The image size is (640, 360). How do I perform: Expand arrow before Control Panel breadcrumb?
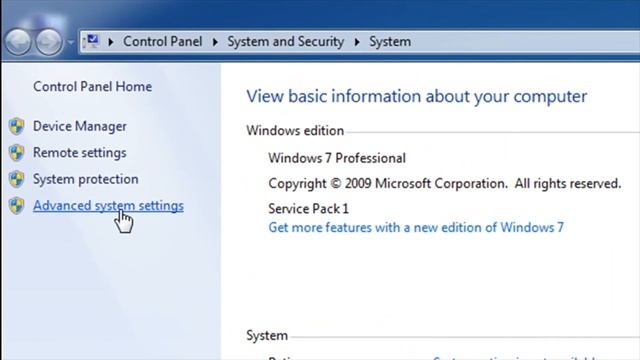point(111,42)
